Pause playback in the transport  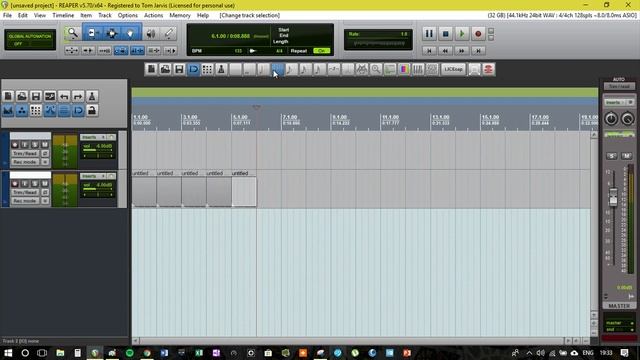(x=429, y=33)
